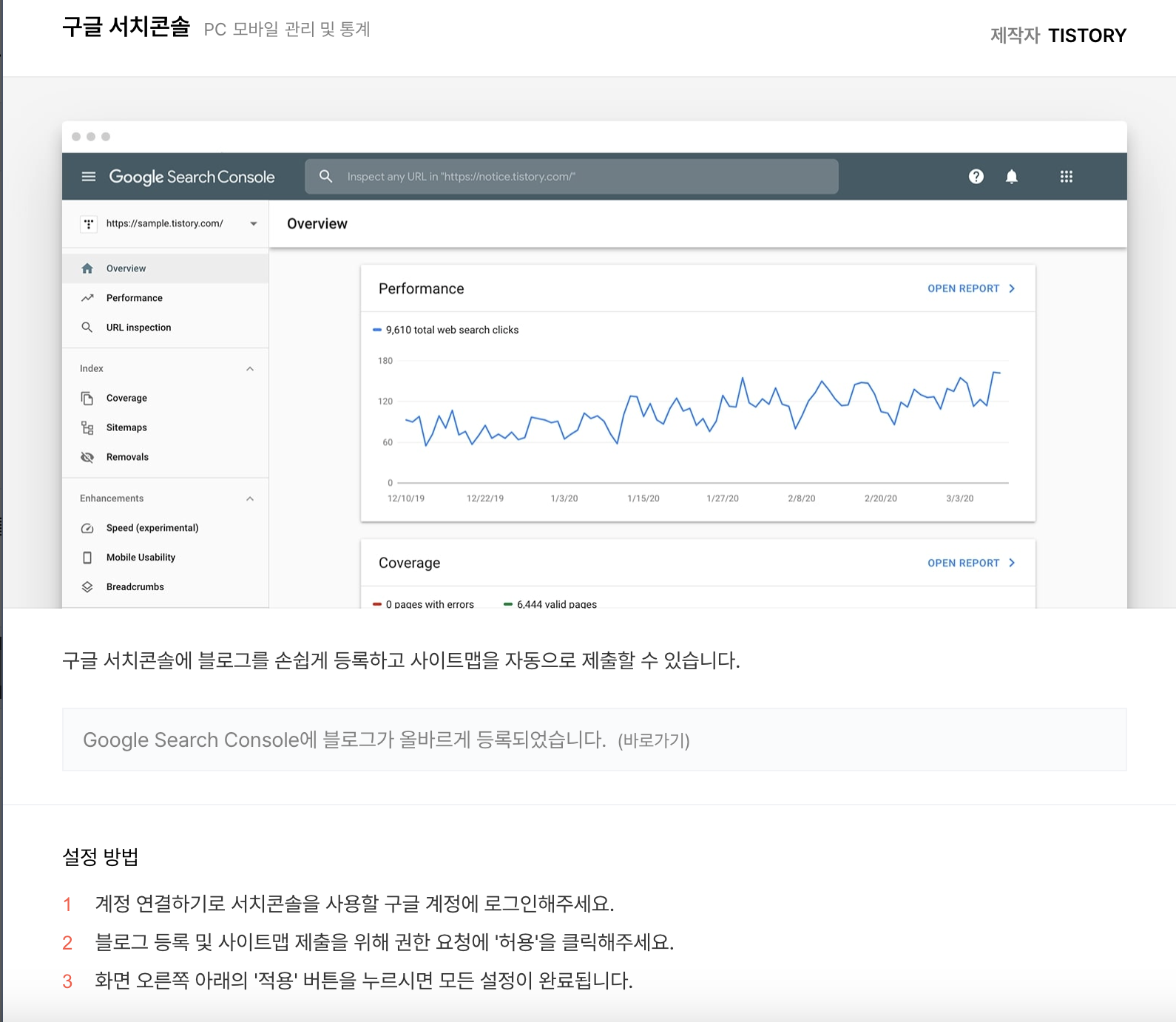
Task: Select Removals in the sidebar
Action: (x=166, y=458)
